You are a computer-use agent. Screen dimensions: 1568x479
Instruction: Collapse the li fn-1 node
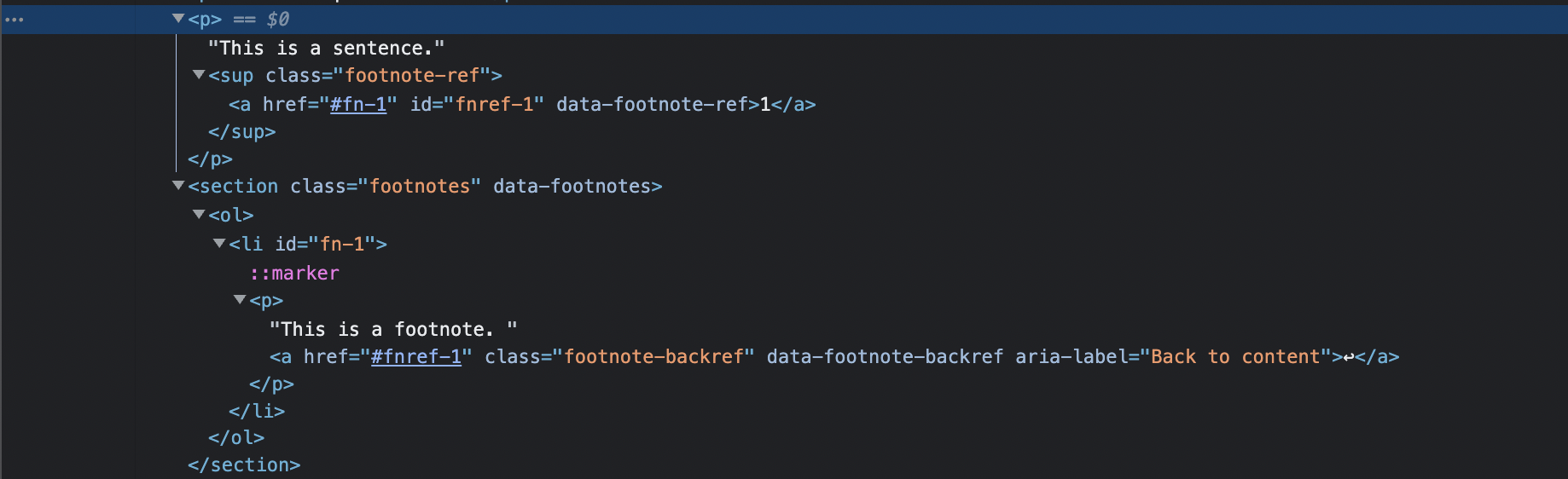tap(219, 244)
